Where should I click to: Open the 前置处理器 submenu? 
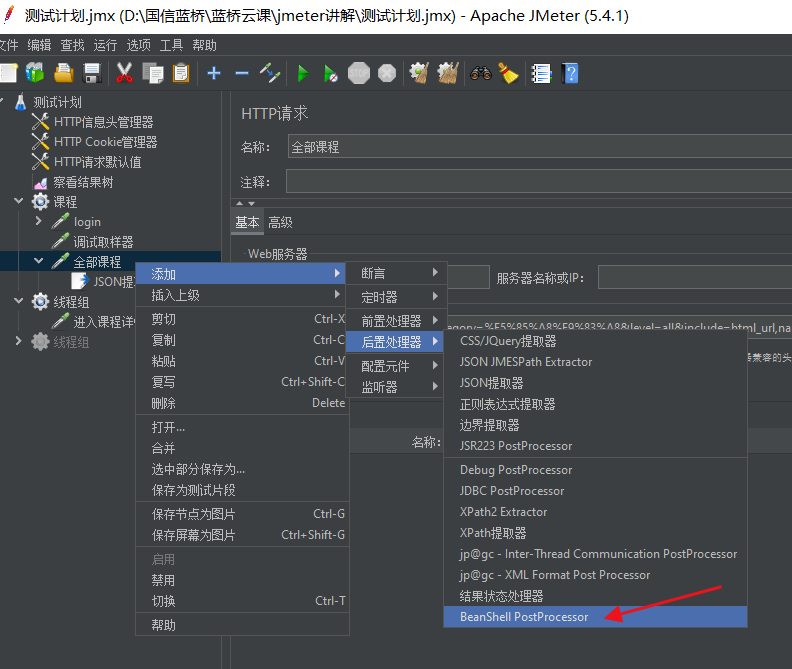point(397,321)
